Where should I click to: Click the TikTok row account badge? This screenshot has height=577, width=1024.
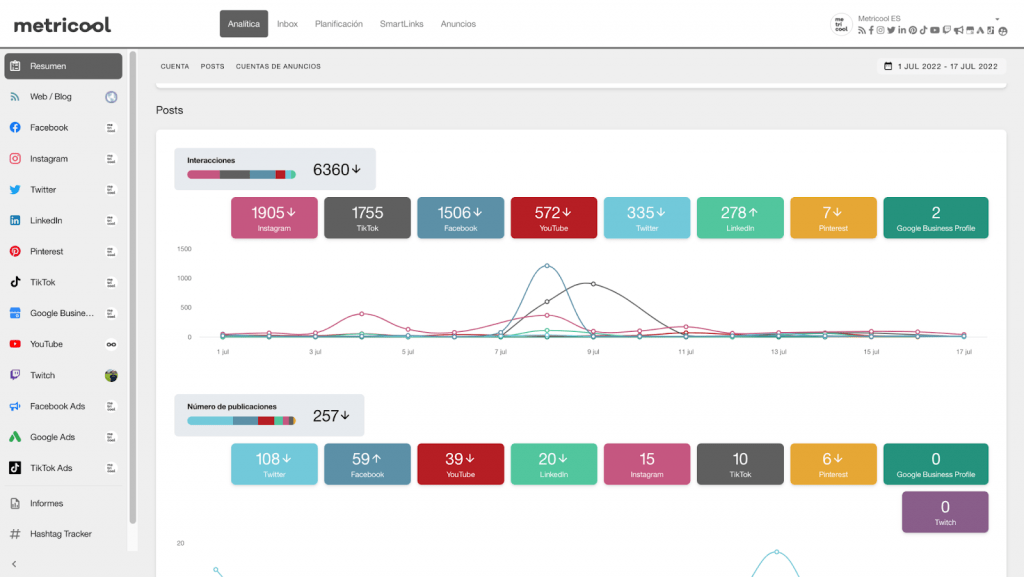click(x=111, y=283)
